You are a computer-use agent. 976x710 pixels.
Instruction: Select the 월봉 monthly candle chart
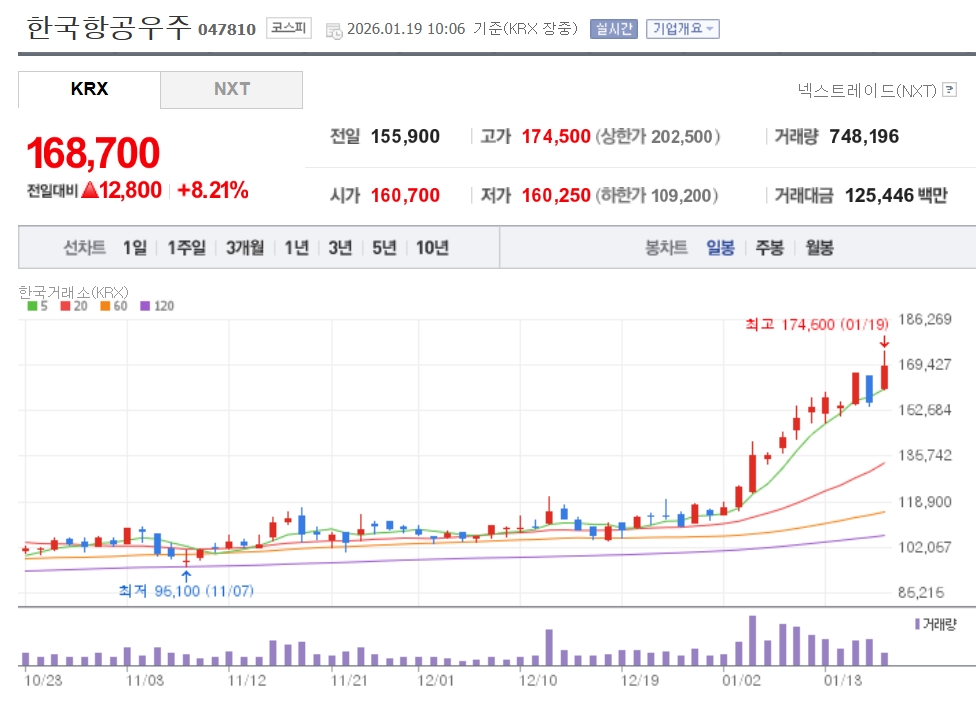pos(819,248)
